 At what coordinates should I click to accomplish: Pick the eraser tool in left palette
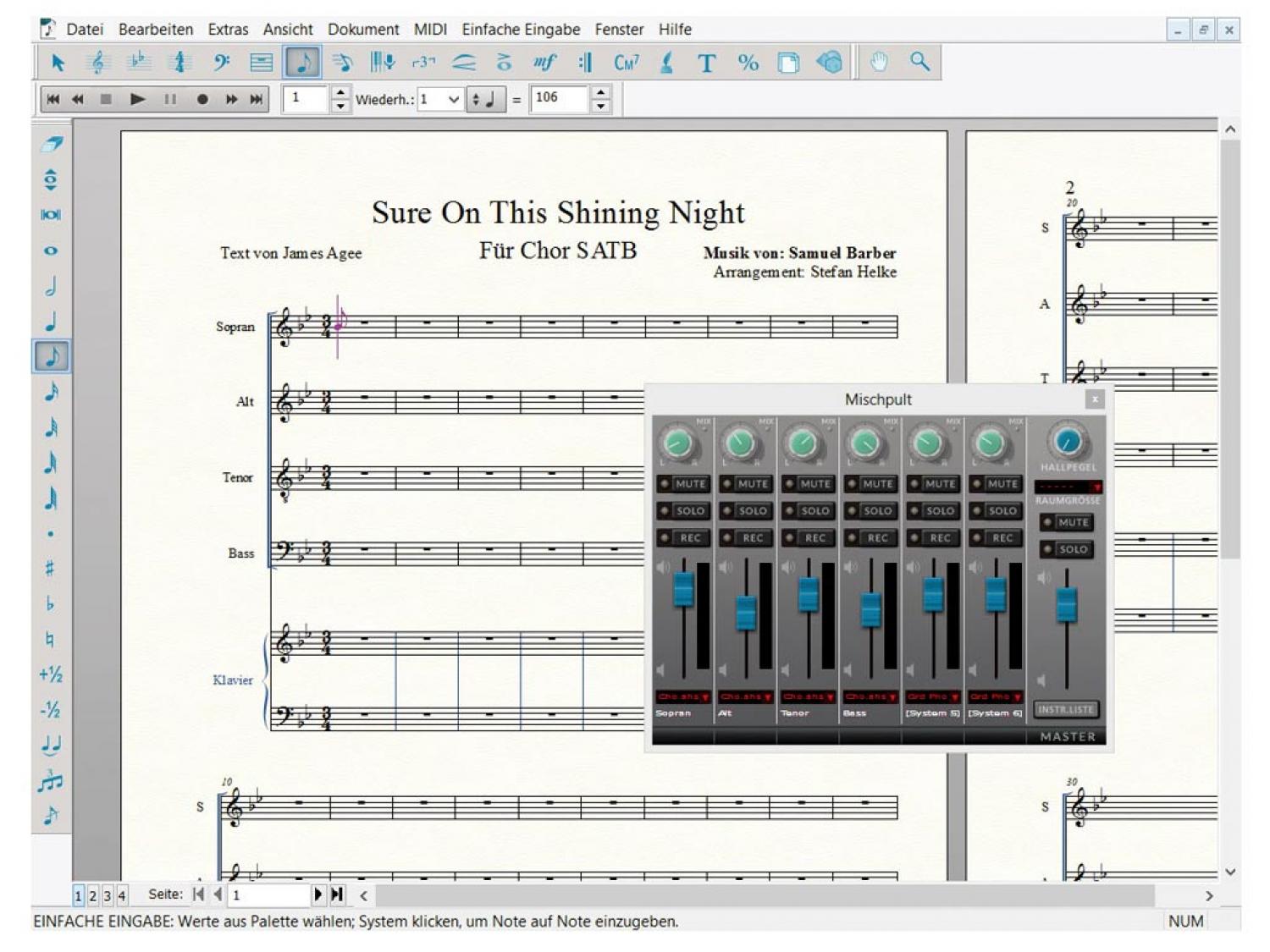[x=51, y=144]
